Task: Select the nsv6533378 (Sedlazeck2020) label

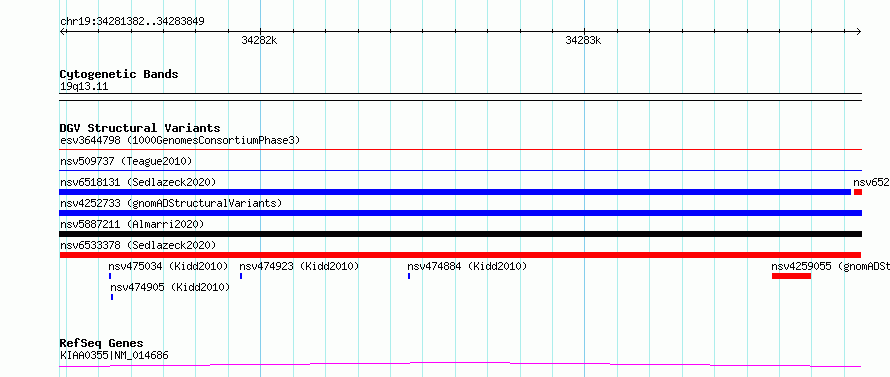Action: pyautogui.click(x=138, y=245)
